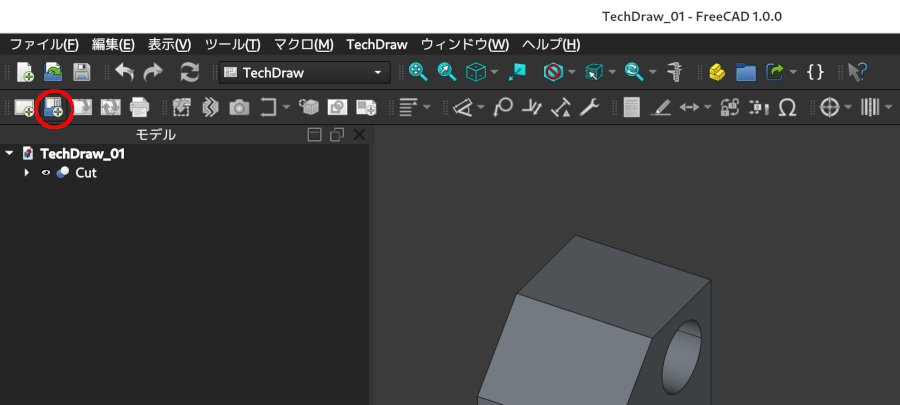Image resolution: width=900 pixels, height=405 pixels.
Task: Open the Measure caliper tool
Action: coord(674,72)
